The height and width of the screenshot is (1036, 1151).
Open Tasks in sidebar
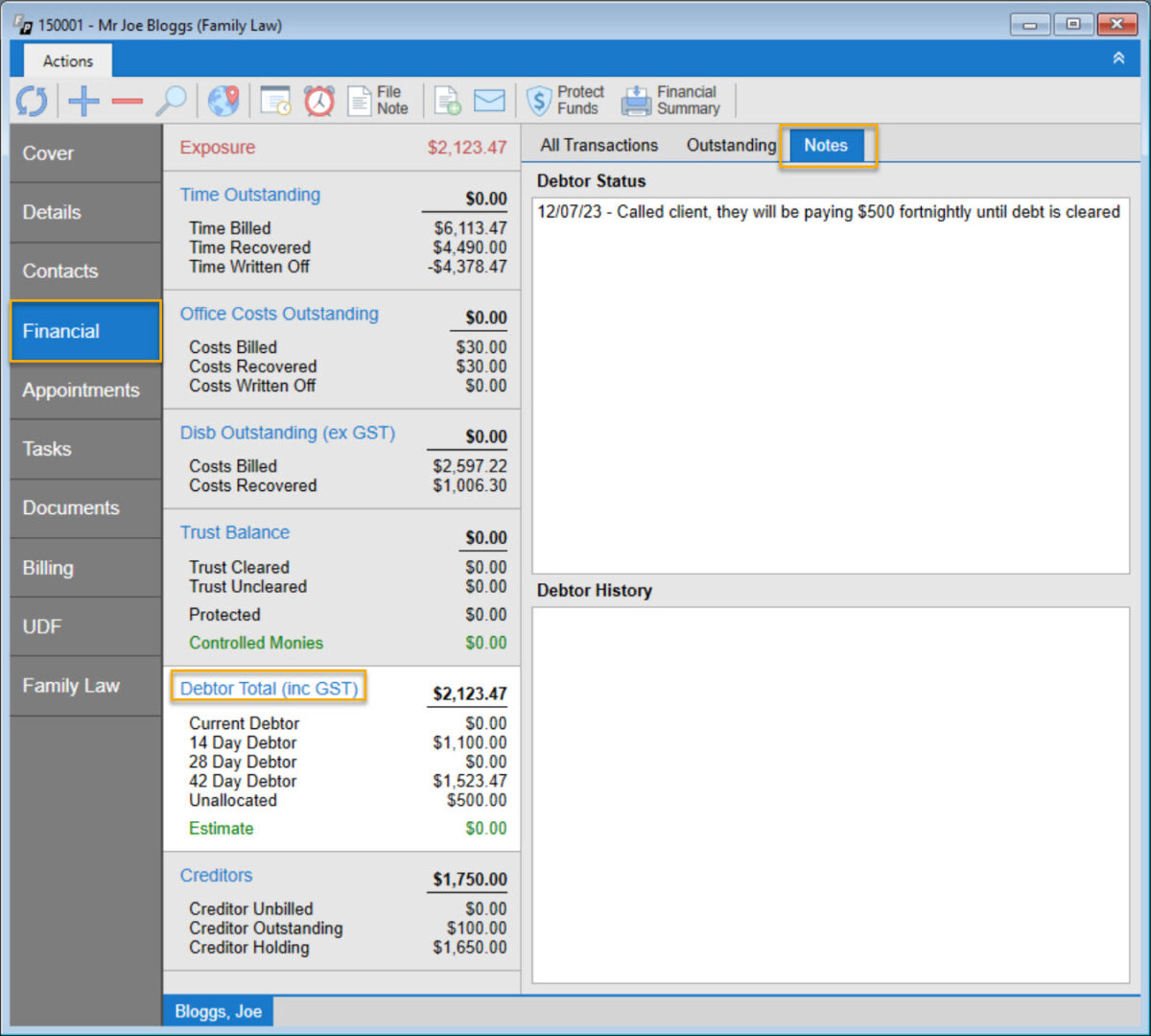click(85, 449)
